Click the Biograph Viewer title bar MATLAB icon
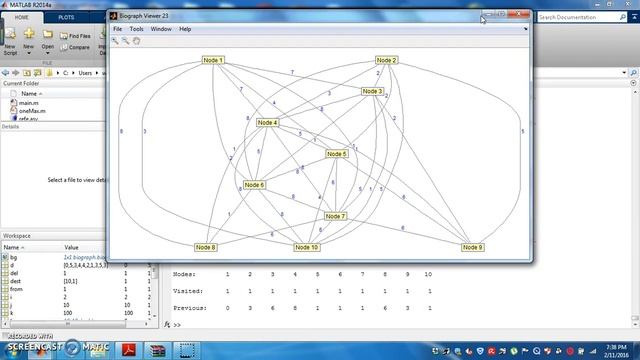 tap(113, 16)
